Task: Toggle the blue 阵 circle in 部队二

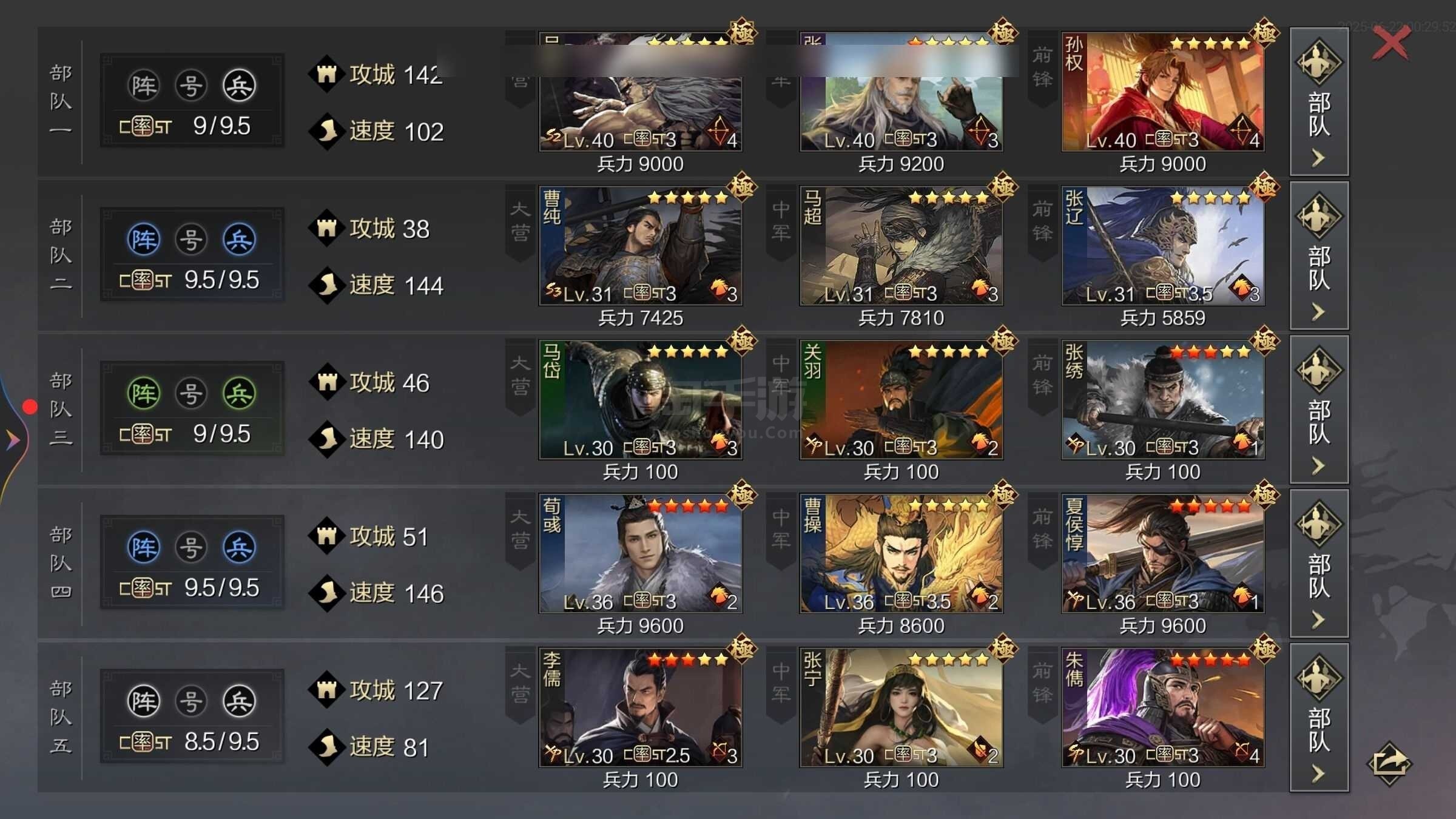Action: coord(143,240)
